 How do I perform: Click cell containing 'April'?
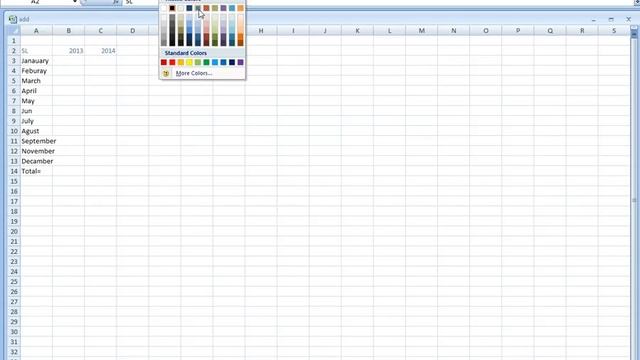(x=36, y=91)
